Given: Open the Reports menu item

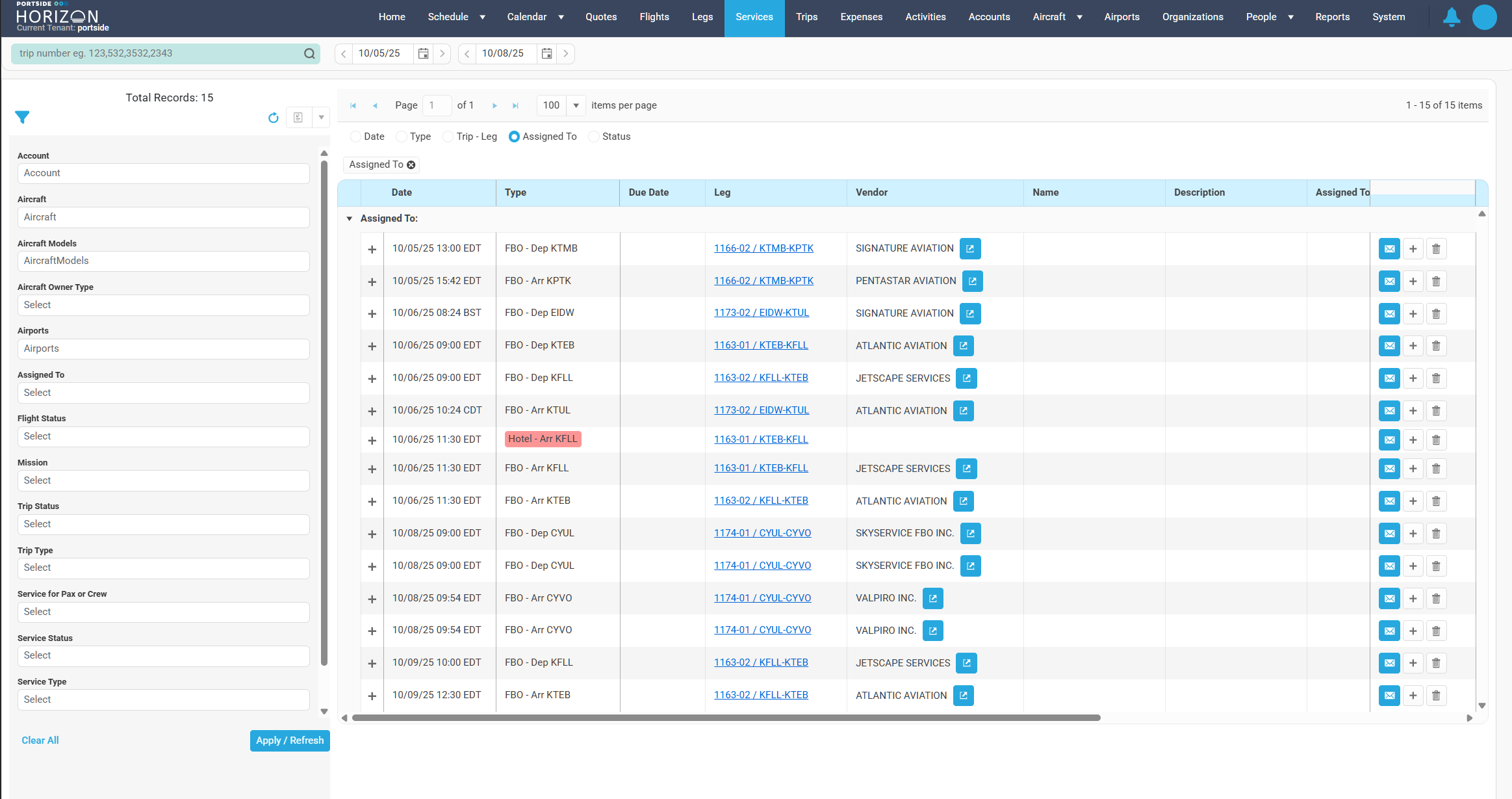Looking at the screenshot, I should click(1332, 17).
